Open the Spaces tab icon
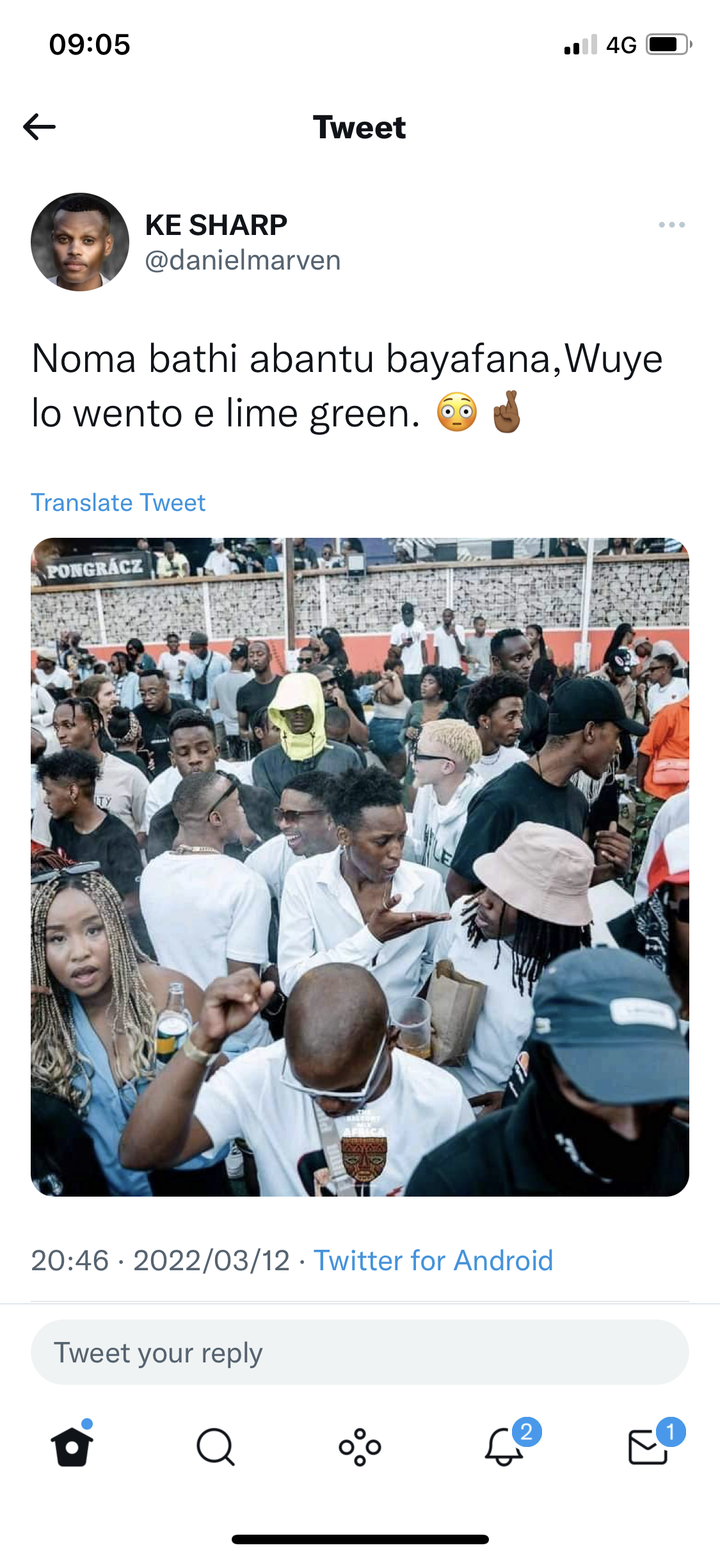 (360, 1446)
